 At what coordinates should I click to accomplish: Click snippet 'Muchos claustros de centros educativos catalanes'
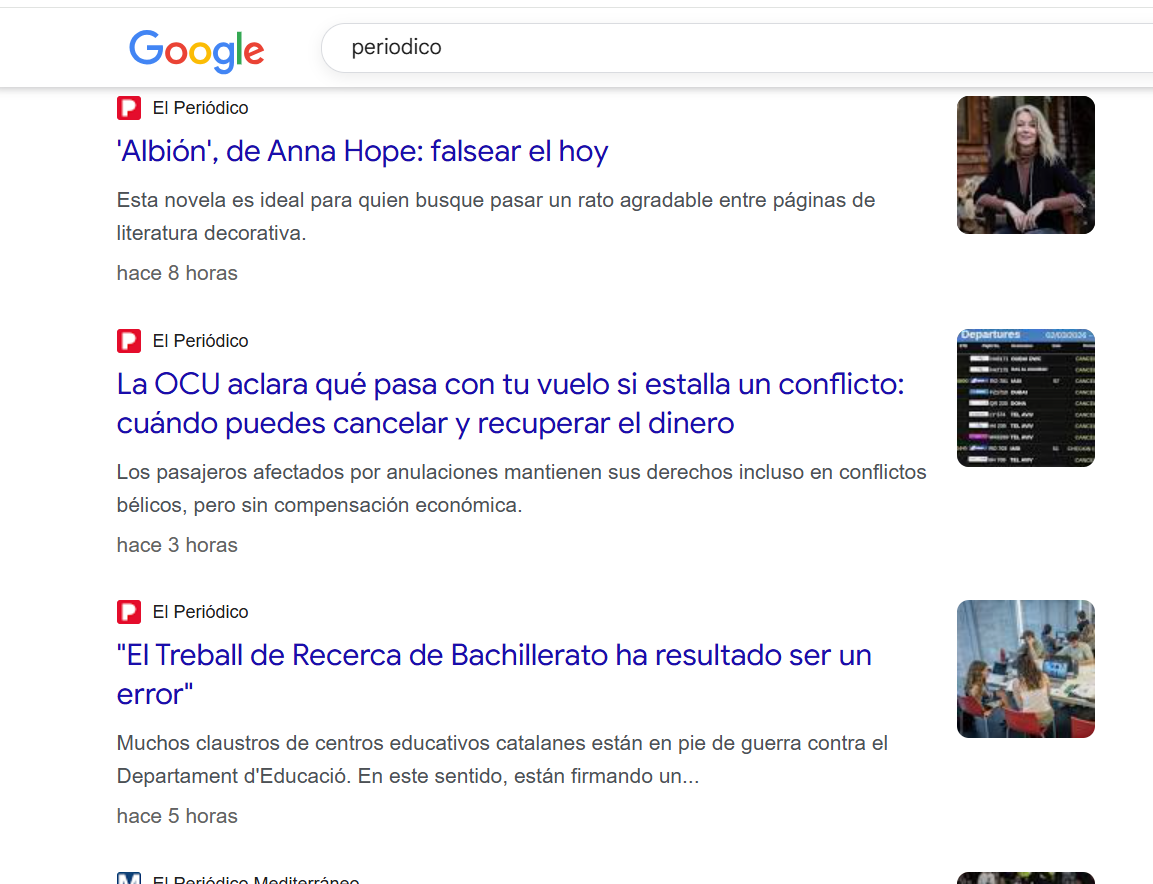click(x=502, y=759)
